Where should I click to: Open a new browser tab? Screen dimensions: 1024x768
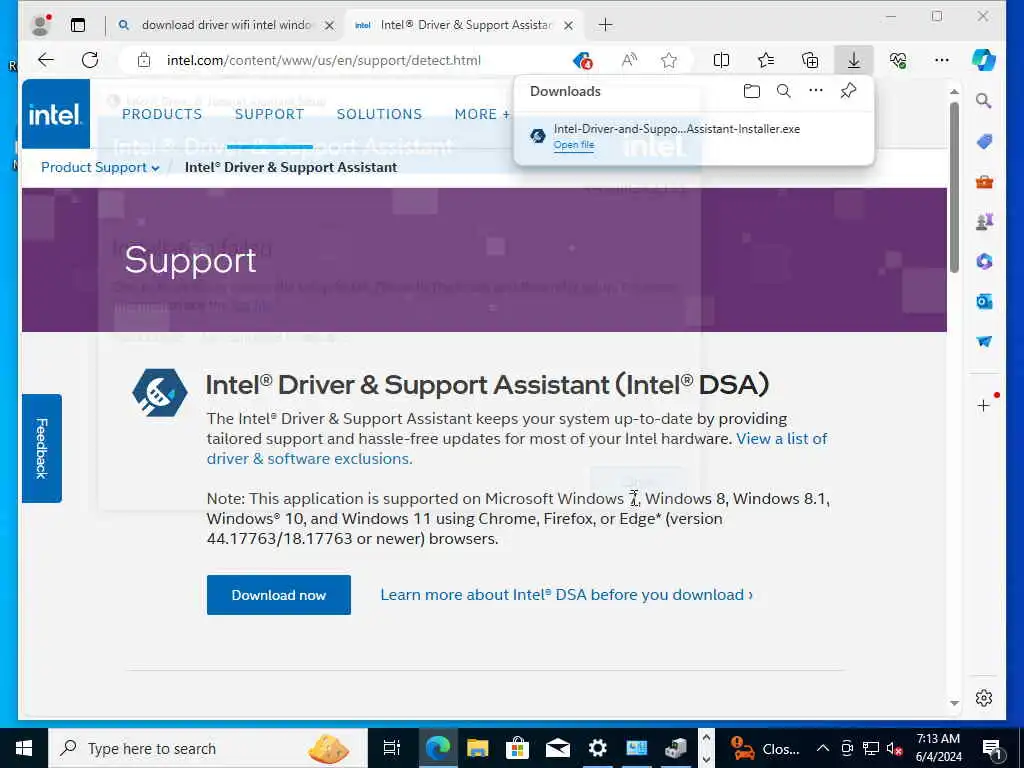point(605,25)
